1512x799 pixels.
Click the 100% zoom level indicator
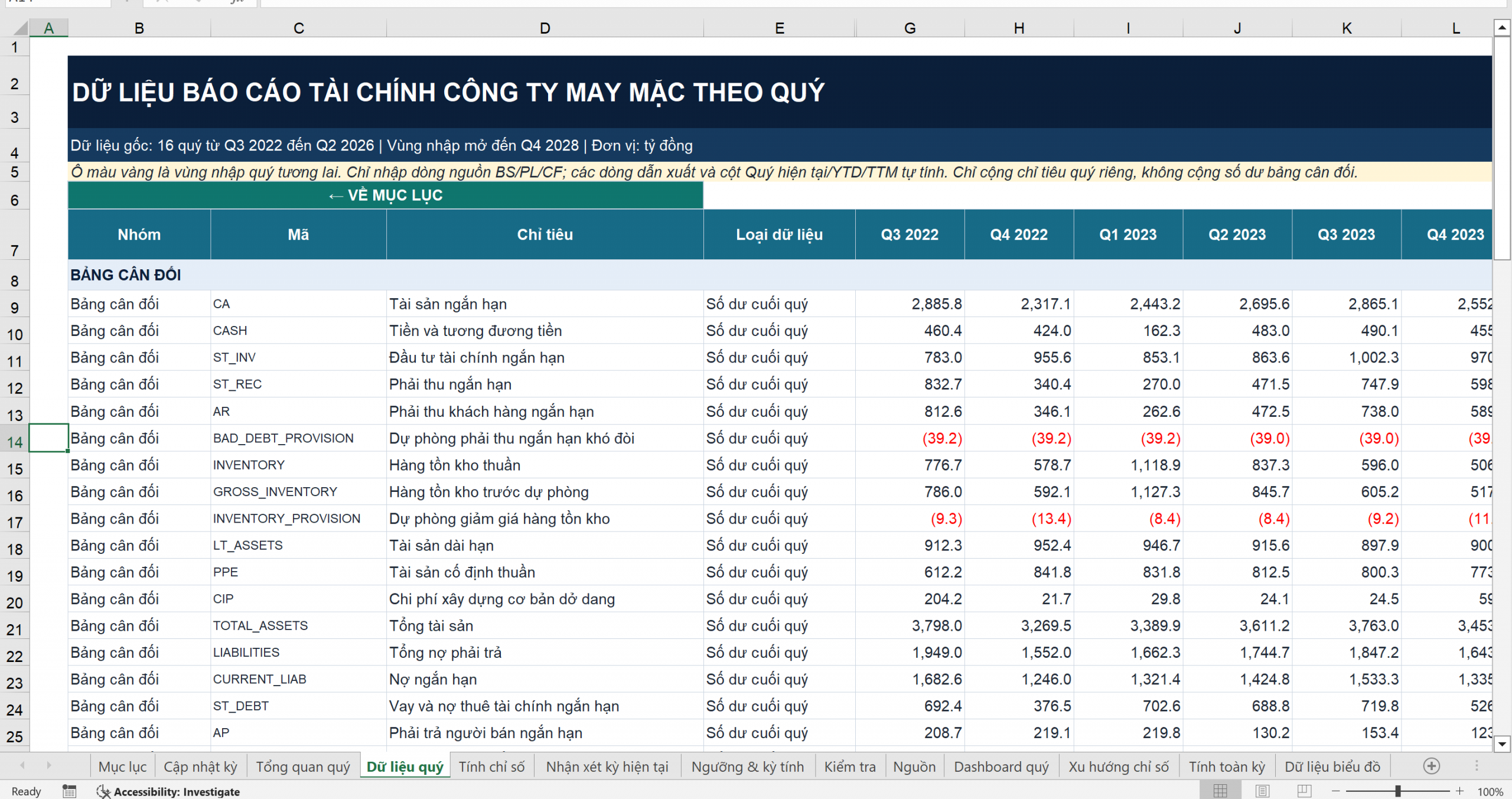(x=1490, y=791)
